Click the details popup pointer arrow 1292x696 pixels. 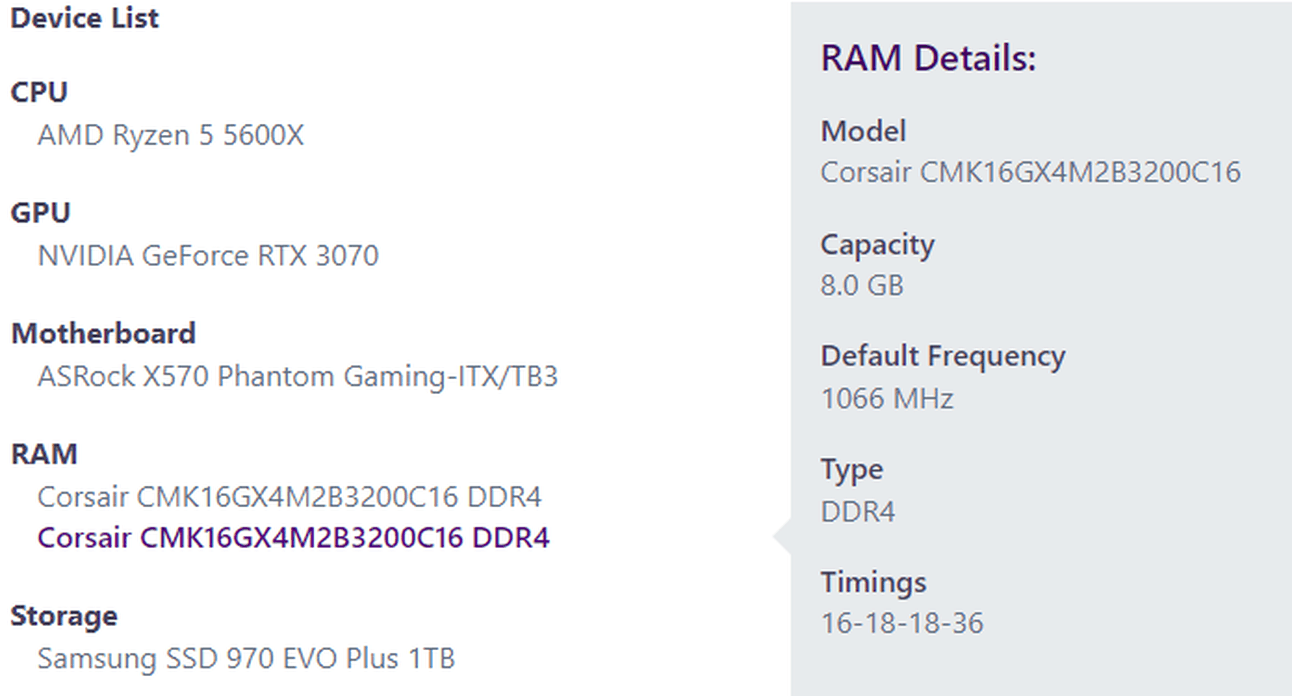tap(782, 538)
